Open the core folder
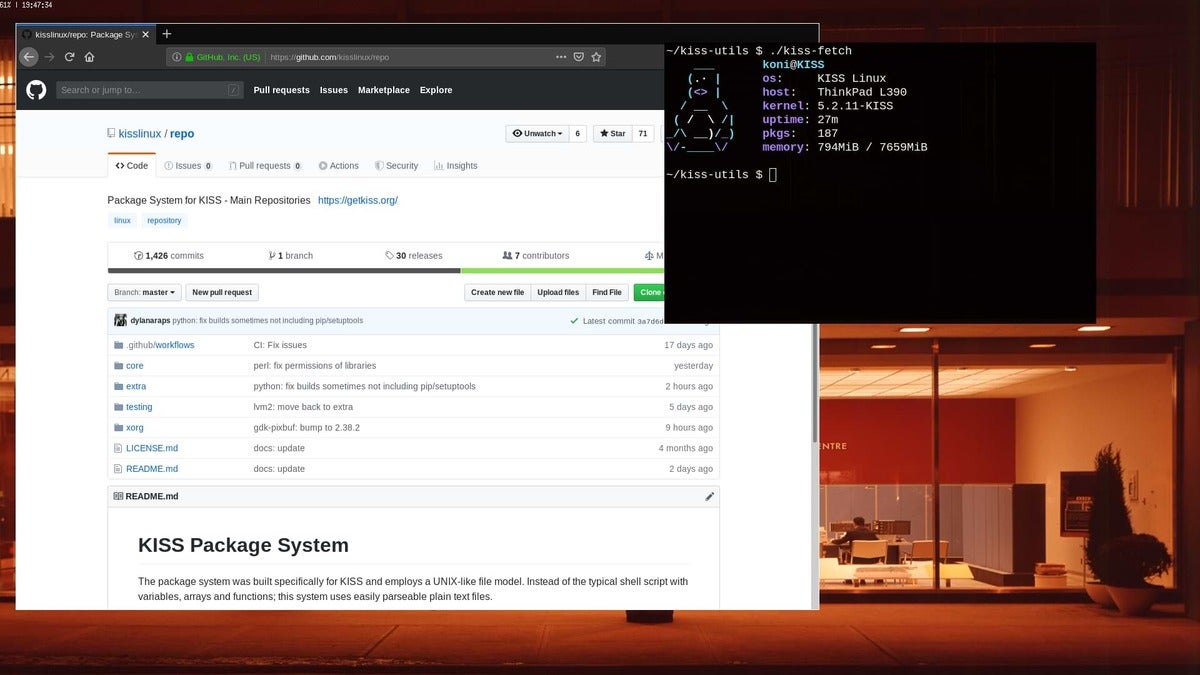 click(x=135, y=366)
